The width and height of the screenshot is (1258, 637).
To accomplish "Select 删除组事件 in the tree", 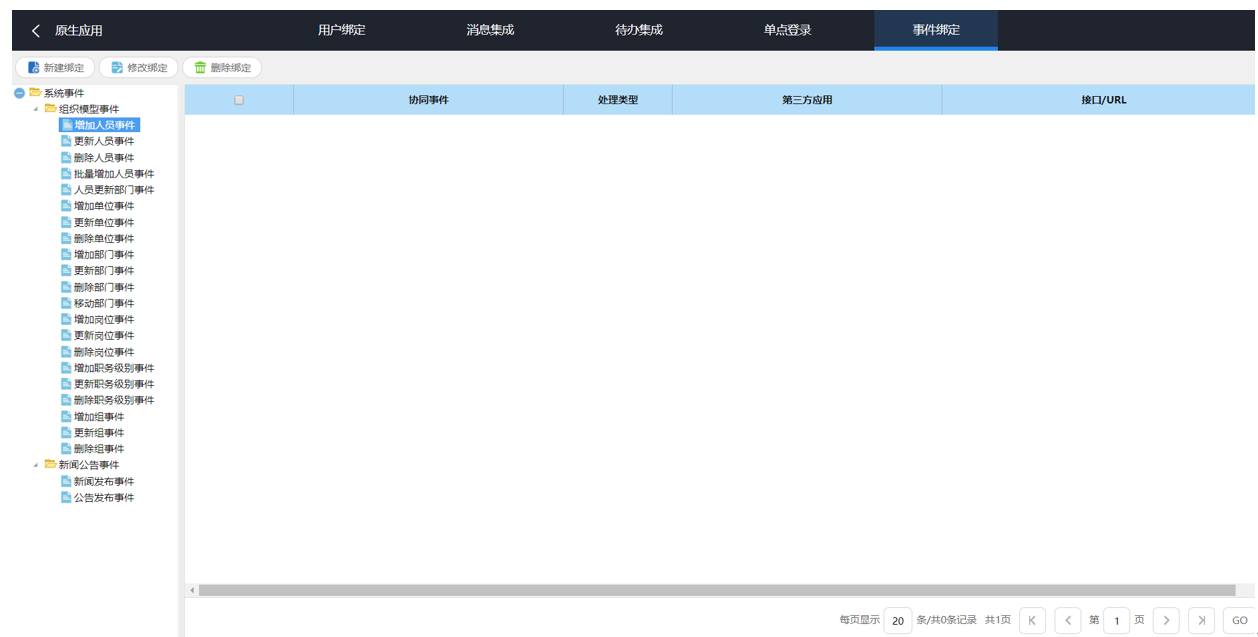I will click(99, 449).
